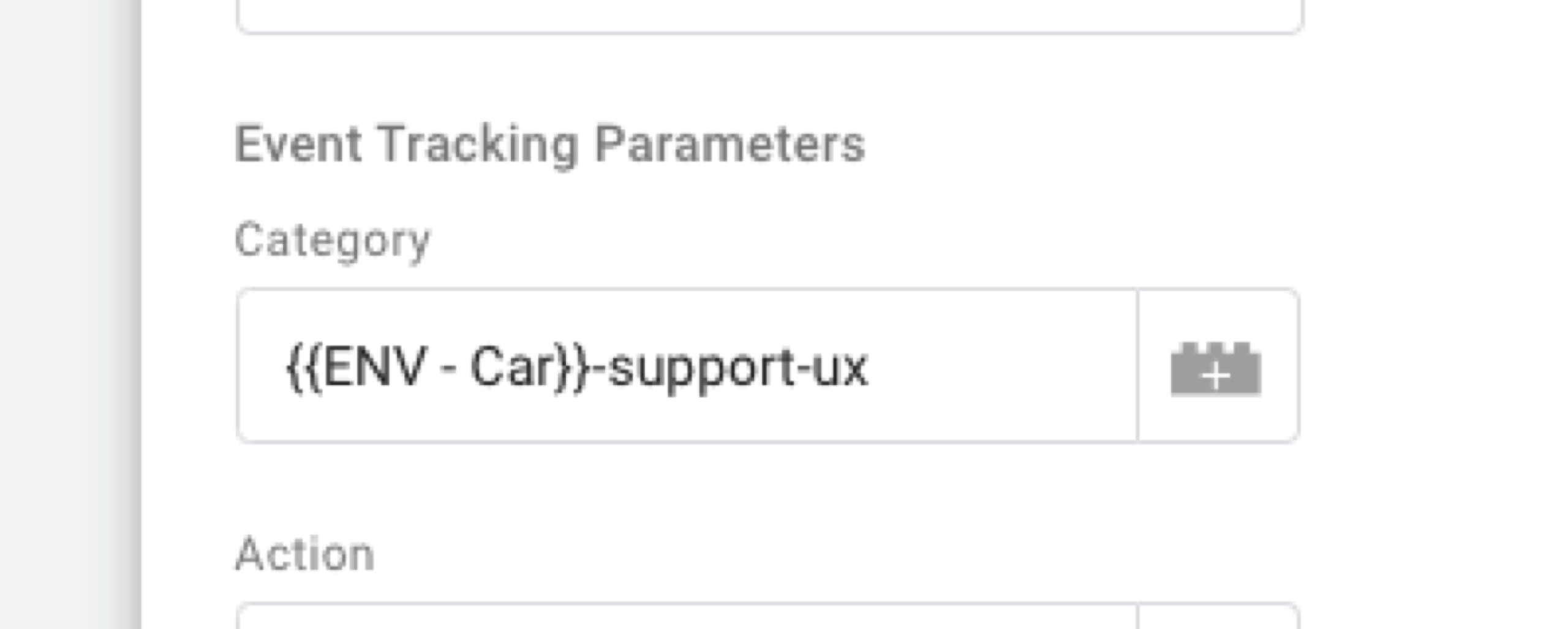The width and height of the screenshot is (1568, 629).
Task: Click the word Parameters in the section heading
Action: pos(729,144)
